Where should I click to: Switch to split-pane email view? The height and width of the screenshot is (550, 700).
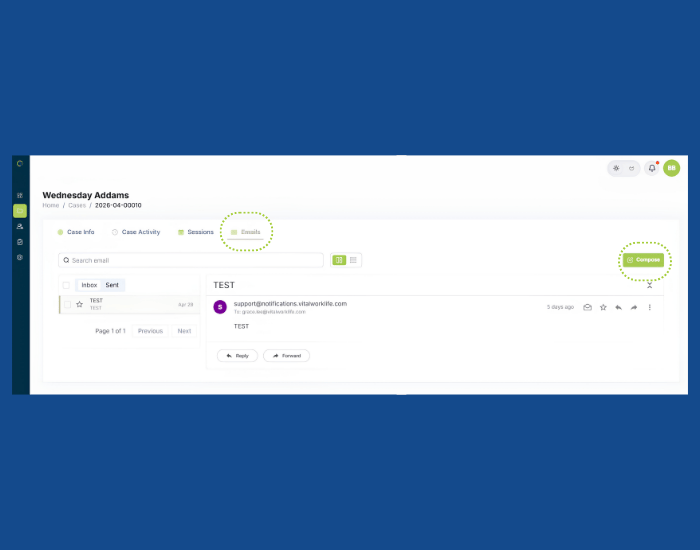pos(339,260)
